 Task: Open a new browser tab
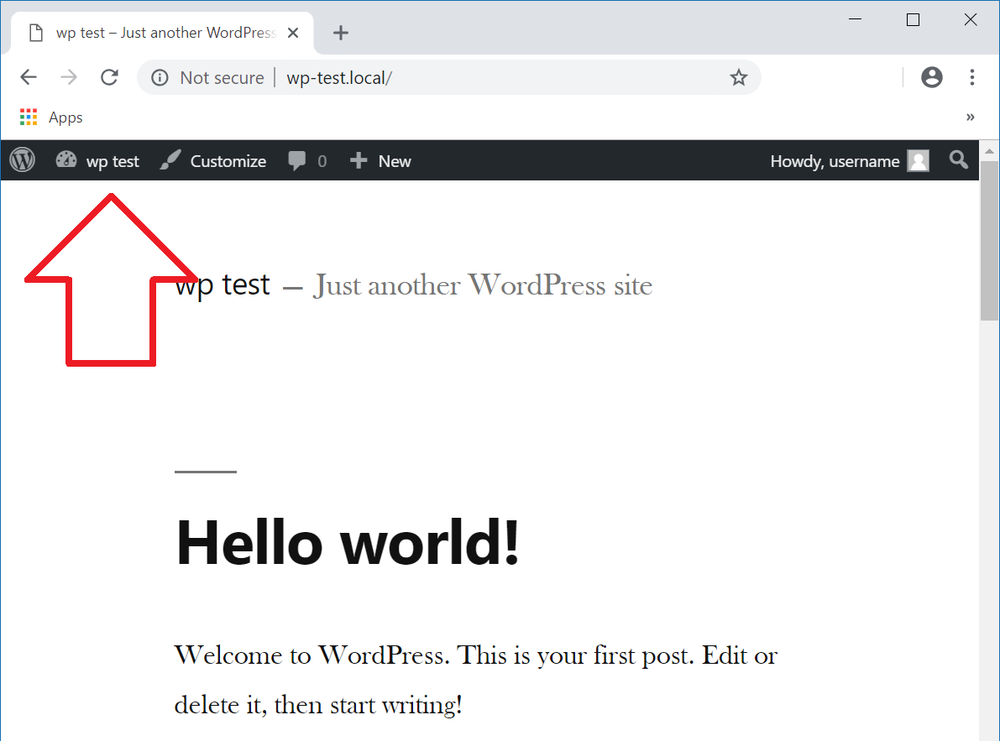click(x=341, y=33)
